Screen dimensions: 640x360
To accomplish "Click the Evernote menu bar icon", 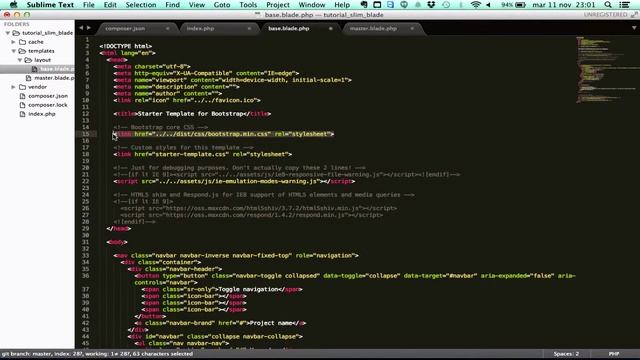I will [x=364, y=5].
